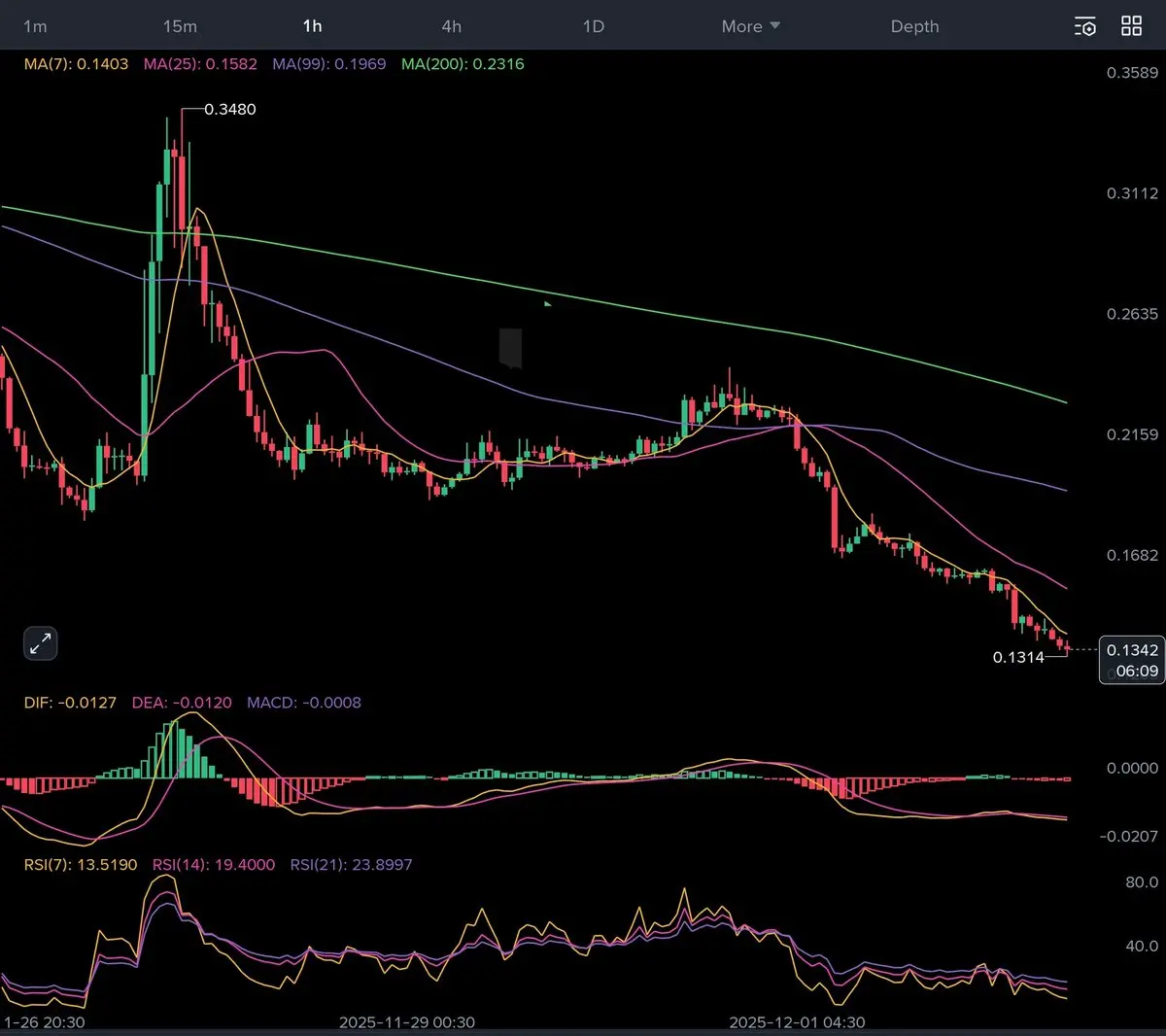1166x1036 pixels.
Task: Click the 0.1314 low price marker
Action: point(1018,657)
